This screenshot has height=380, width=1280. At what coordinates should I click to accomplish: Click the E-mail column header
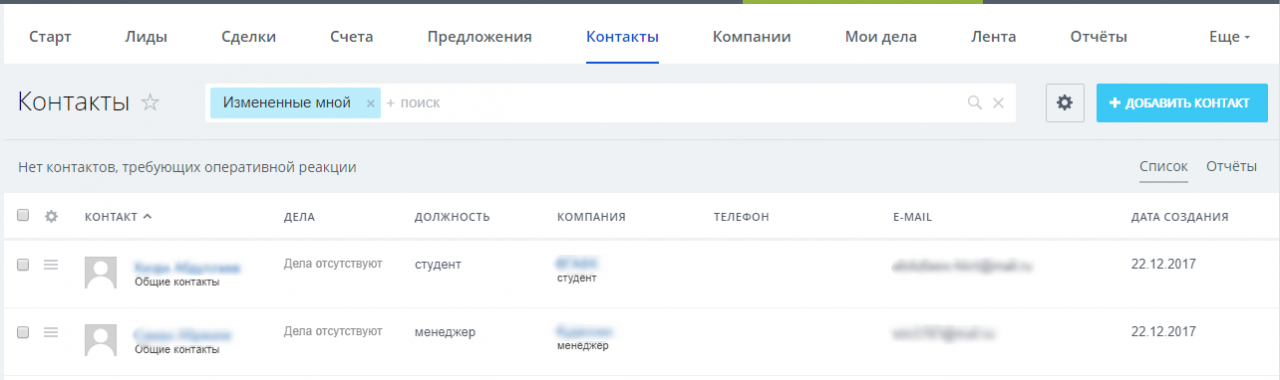click(x=912, y=216)
